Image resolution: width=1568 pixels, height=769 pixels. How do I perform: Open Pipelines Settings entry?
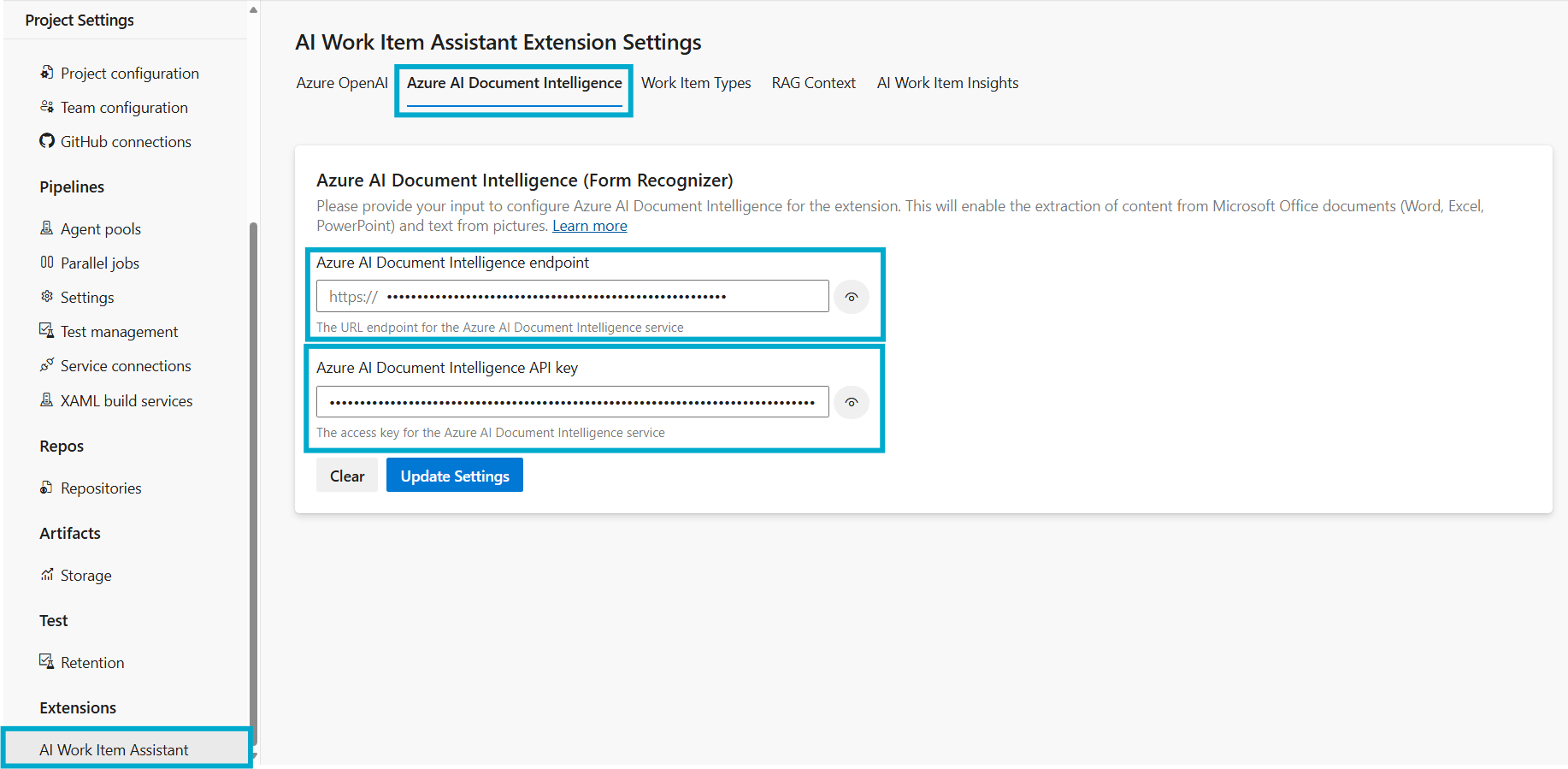87,297
